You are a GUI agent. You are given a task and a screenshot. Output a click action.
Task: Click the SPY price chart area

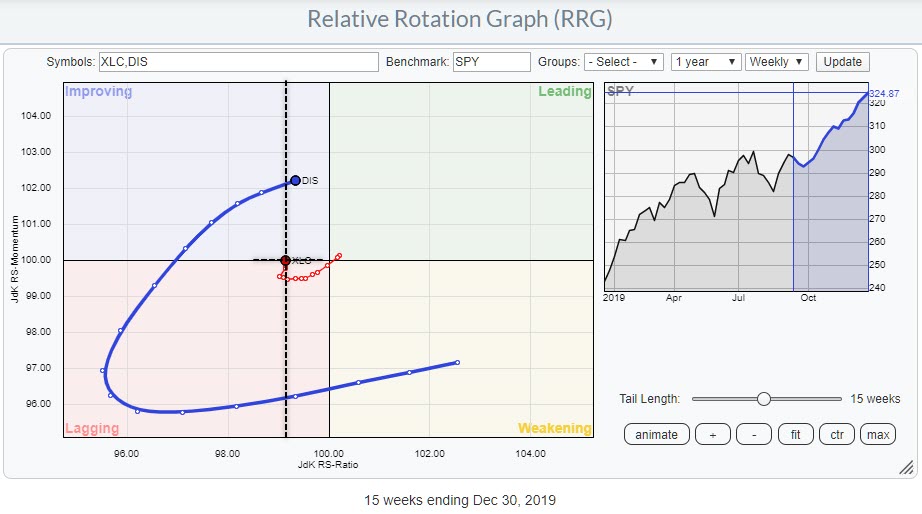[x=700, y=220]
